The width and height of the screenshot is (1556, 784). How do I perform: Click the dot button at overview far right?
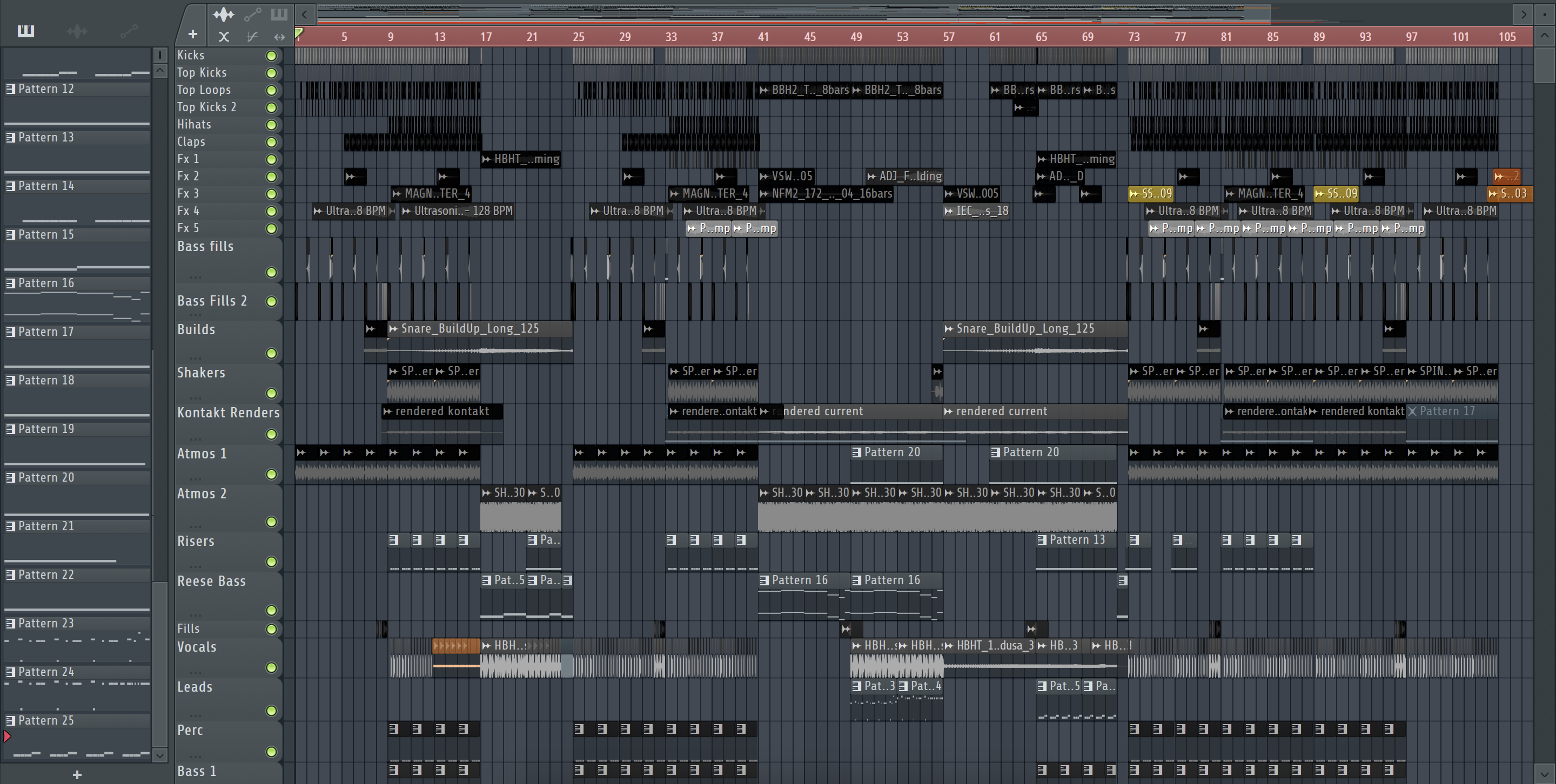pos(1544,14)
